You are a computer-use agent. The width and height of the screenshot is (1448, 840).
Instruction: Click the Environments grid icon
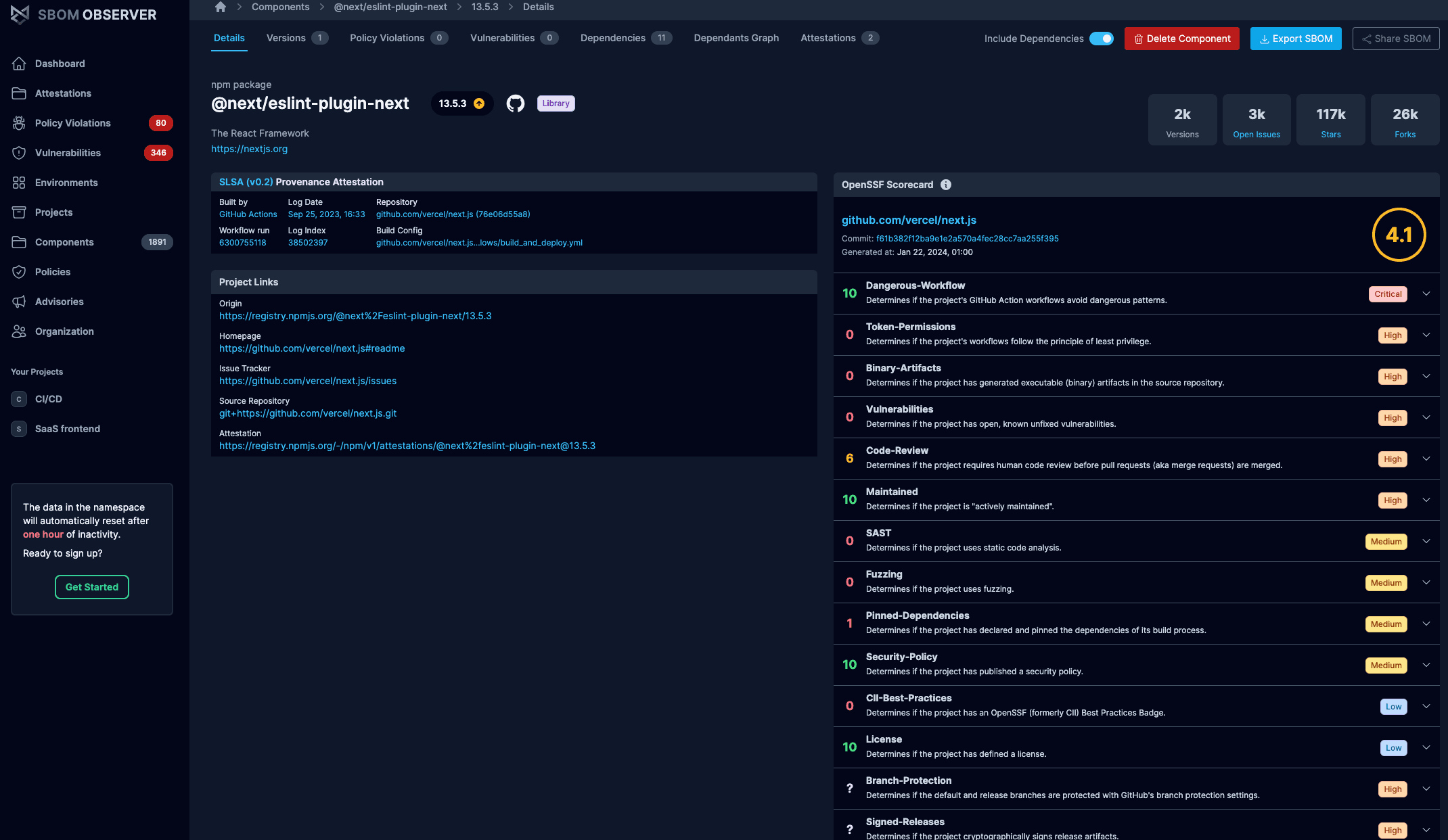tap(19, 183)
